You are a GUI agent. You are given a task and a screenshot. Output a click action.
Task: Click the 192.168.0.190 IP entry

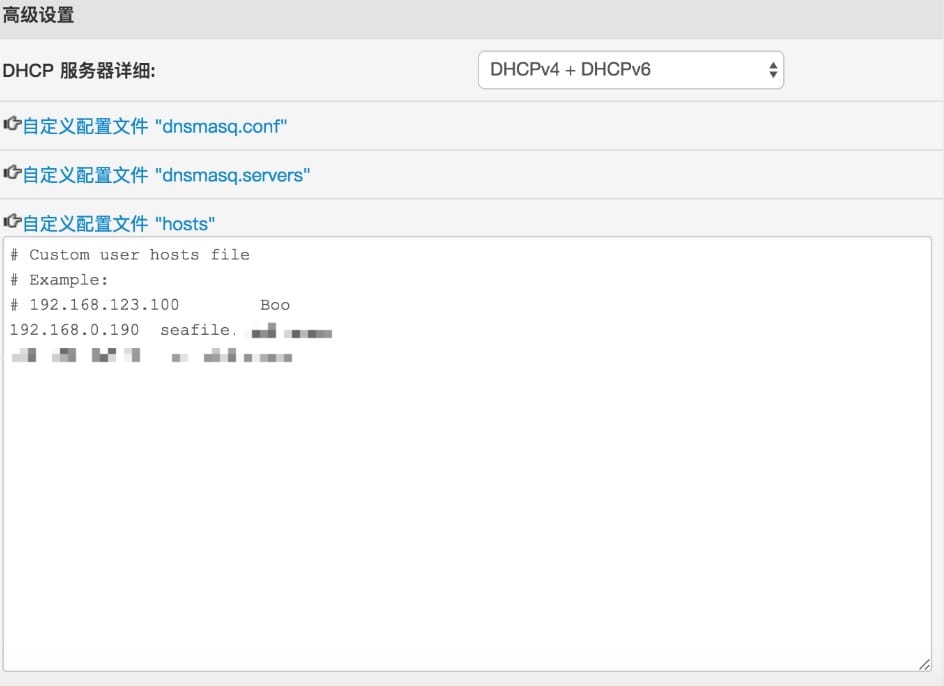pos(75,330)
